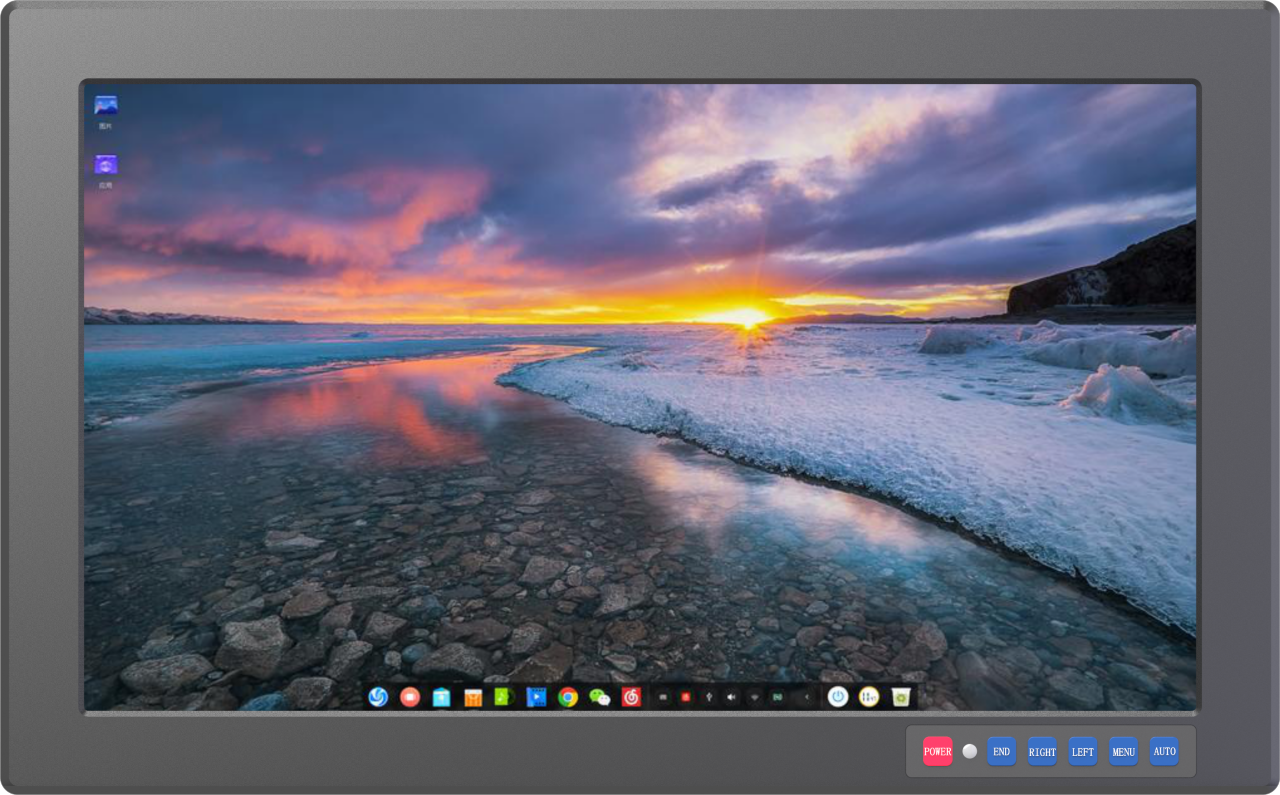The width and height of the screenshot is (1280, 795).
Task: Open the pictures icon on desktop
Action: (x=106, y=106)
